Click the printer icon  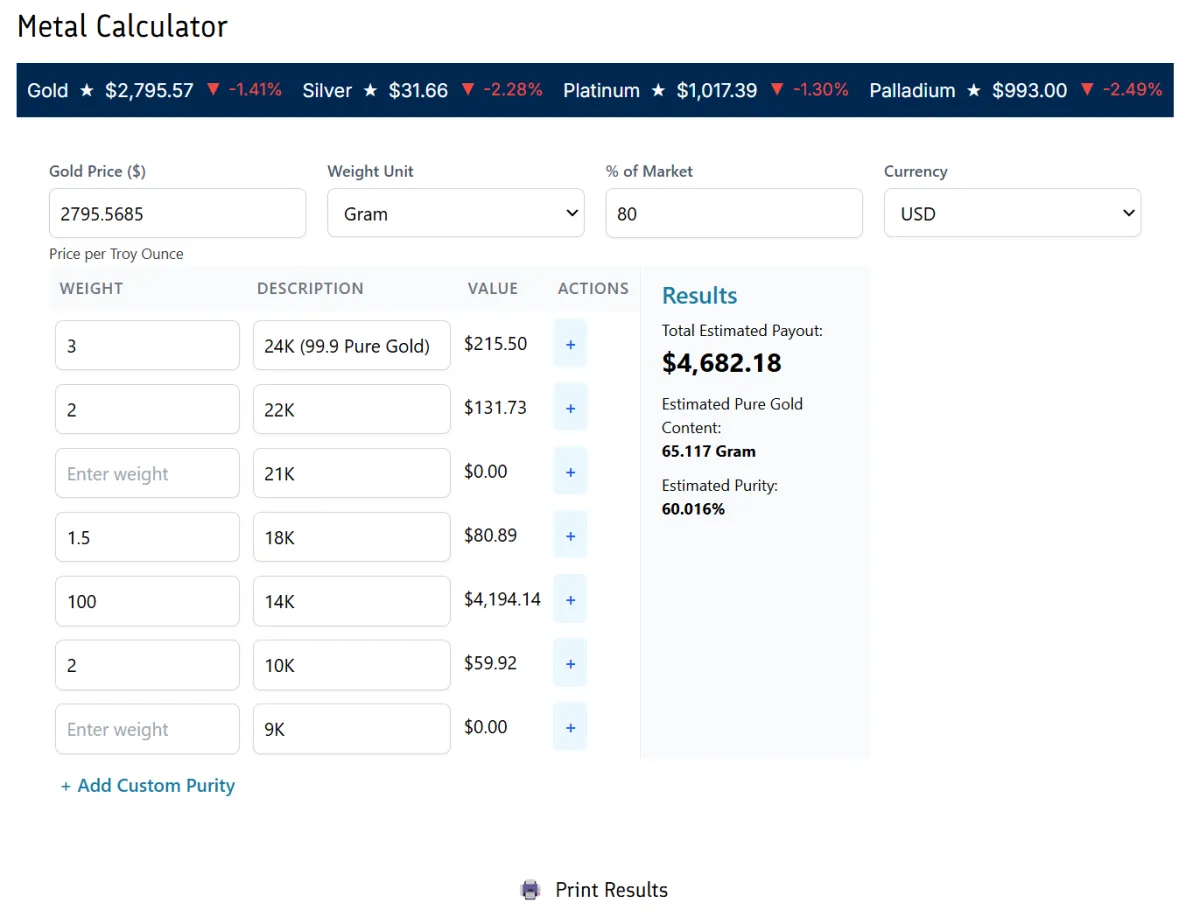[x=530, y=890]
